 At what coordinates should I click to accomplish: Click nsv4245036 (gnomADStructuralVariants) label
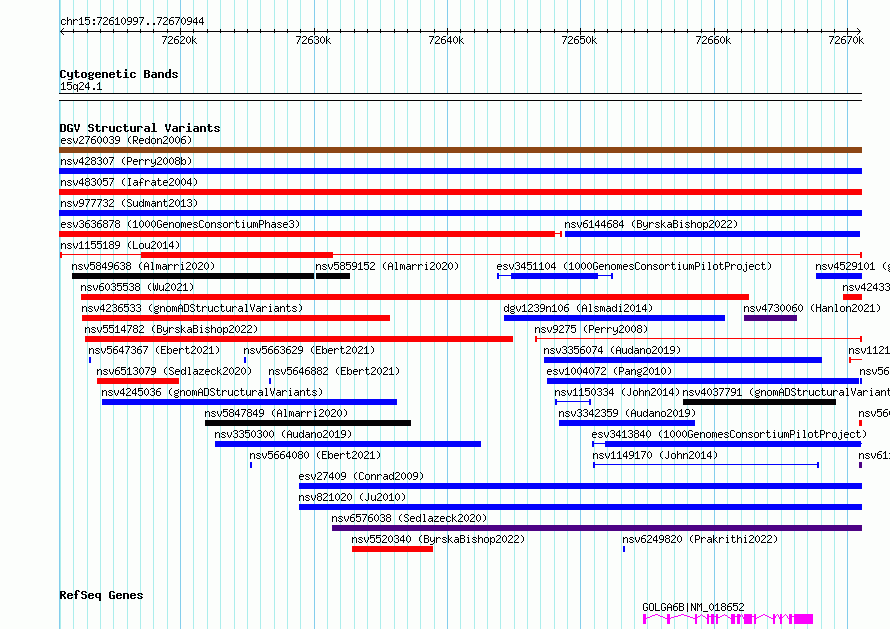pyautogui.click(x=212, y=392)
